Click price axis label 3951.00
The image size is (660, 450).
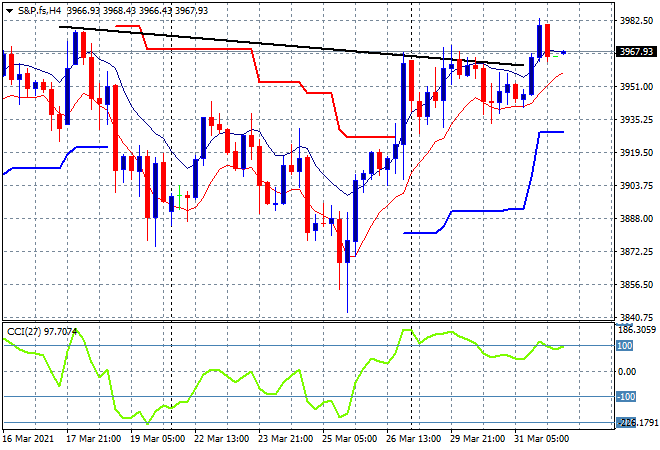[636, 87]
